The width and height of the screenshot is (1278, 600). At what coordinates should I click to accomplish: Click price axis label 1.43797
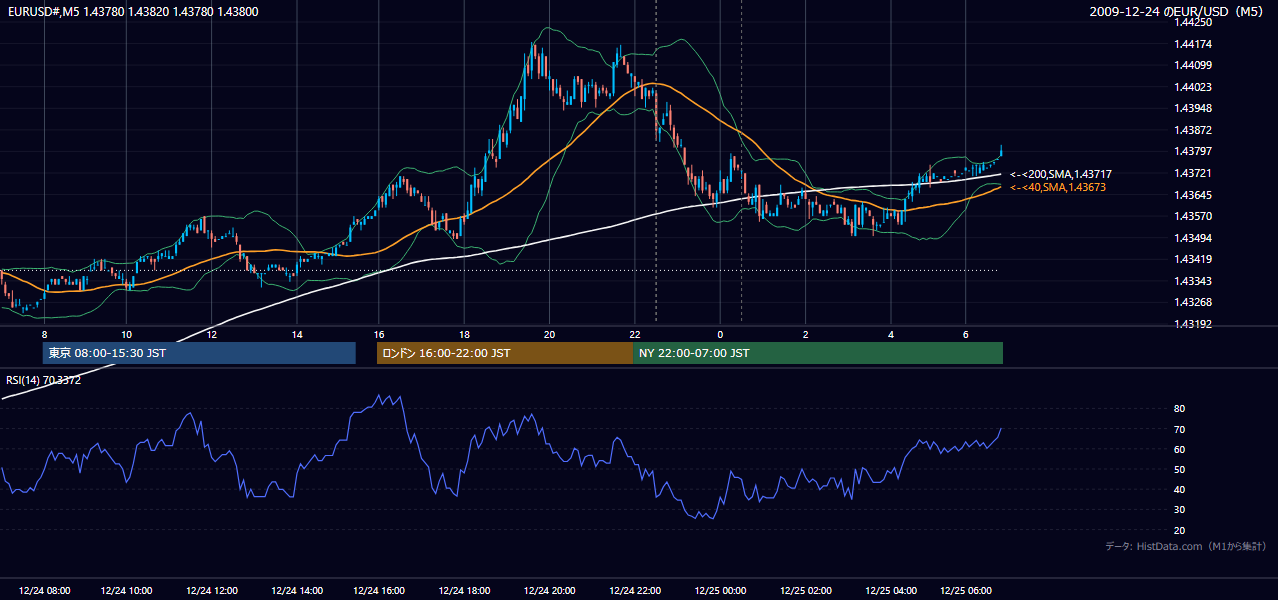coord(1192,151)
